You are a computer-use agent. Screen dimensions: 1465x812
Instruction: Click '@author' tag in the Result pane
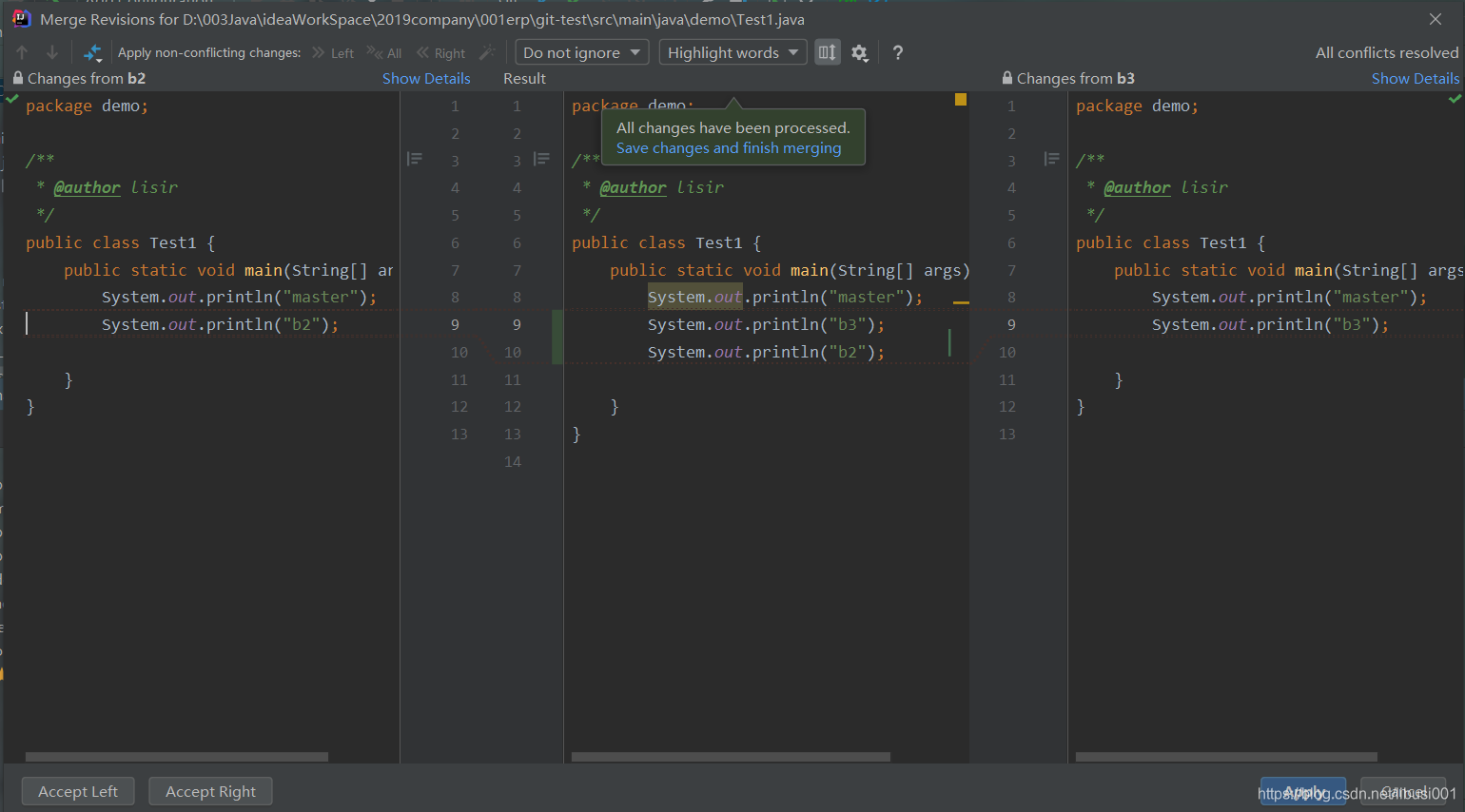coord(634,188)
